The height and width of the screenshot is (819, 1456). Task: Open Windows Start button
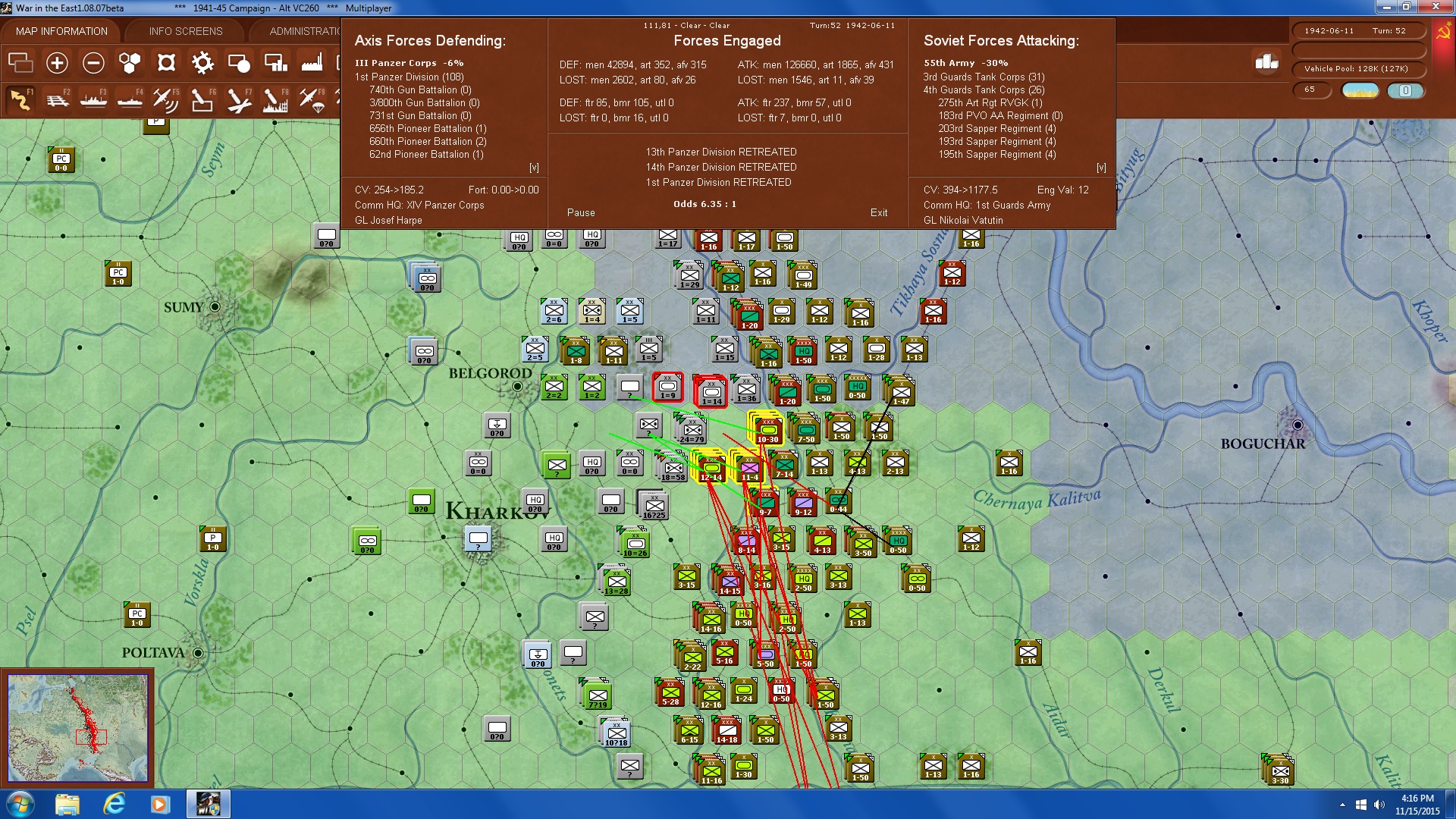[x=20, y=804]
